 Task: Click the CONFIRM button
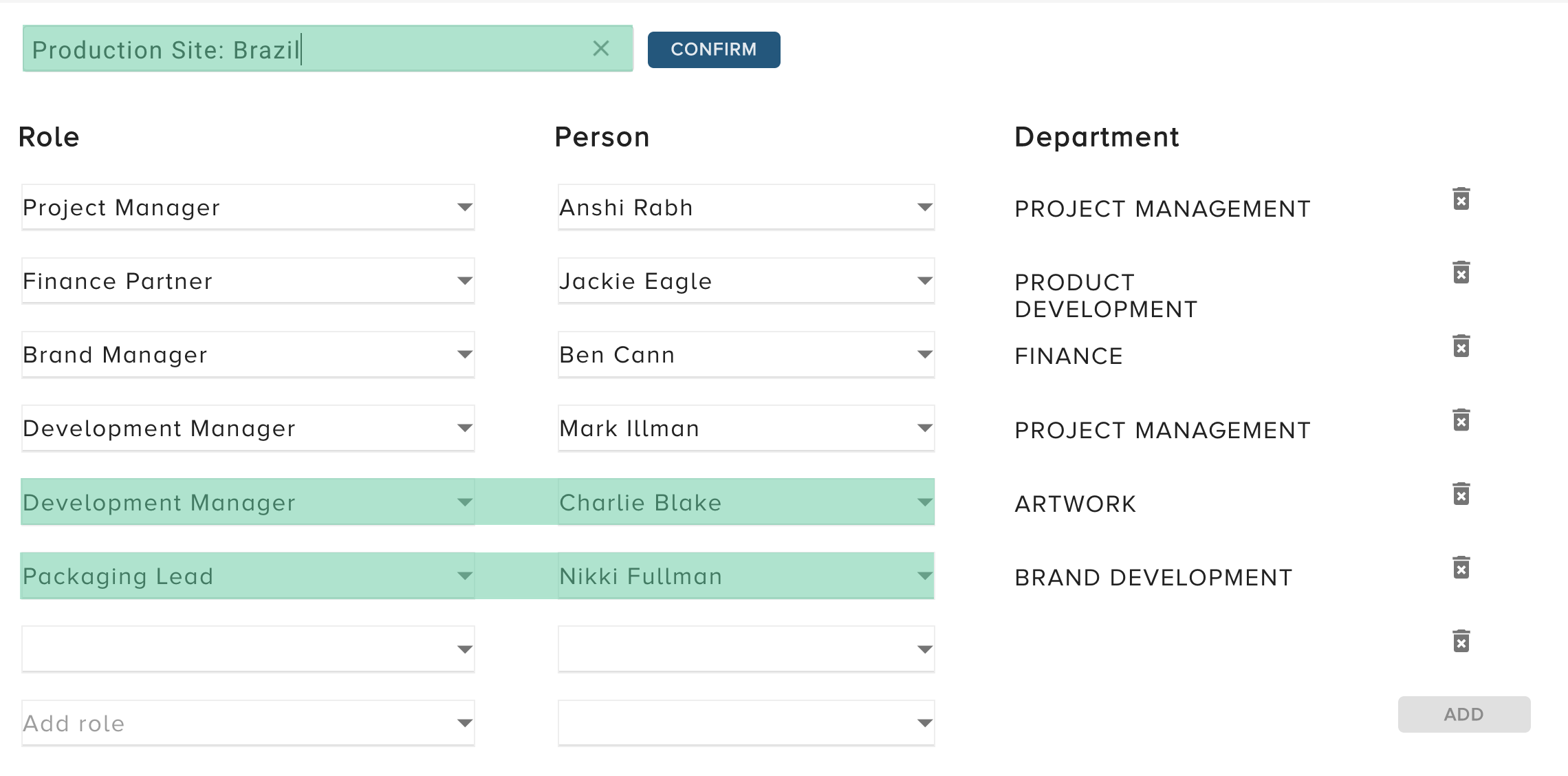tap(713, 49)
